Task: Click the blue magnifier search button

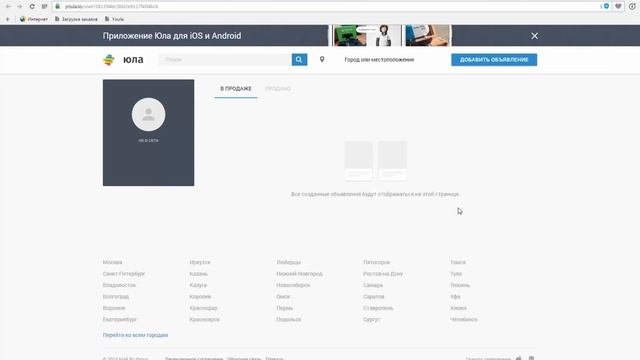Action: [299, 60]
